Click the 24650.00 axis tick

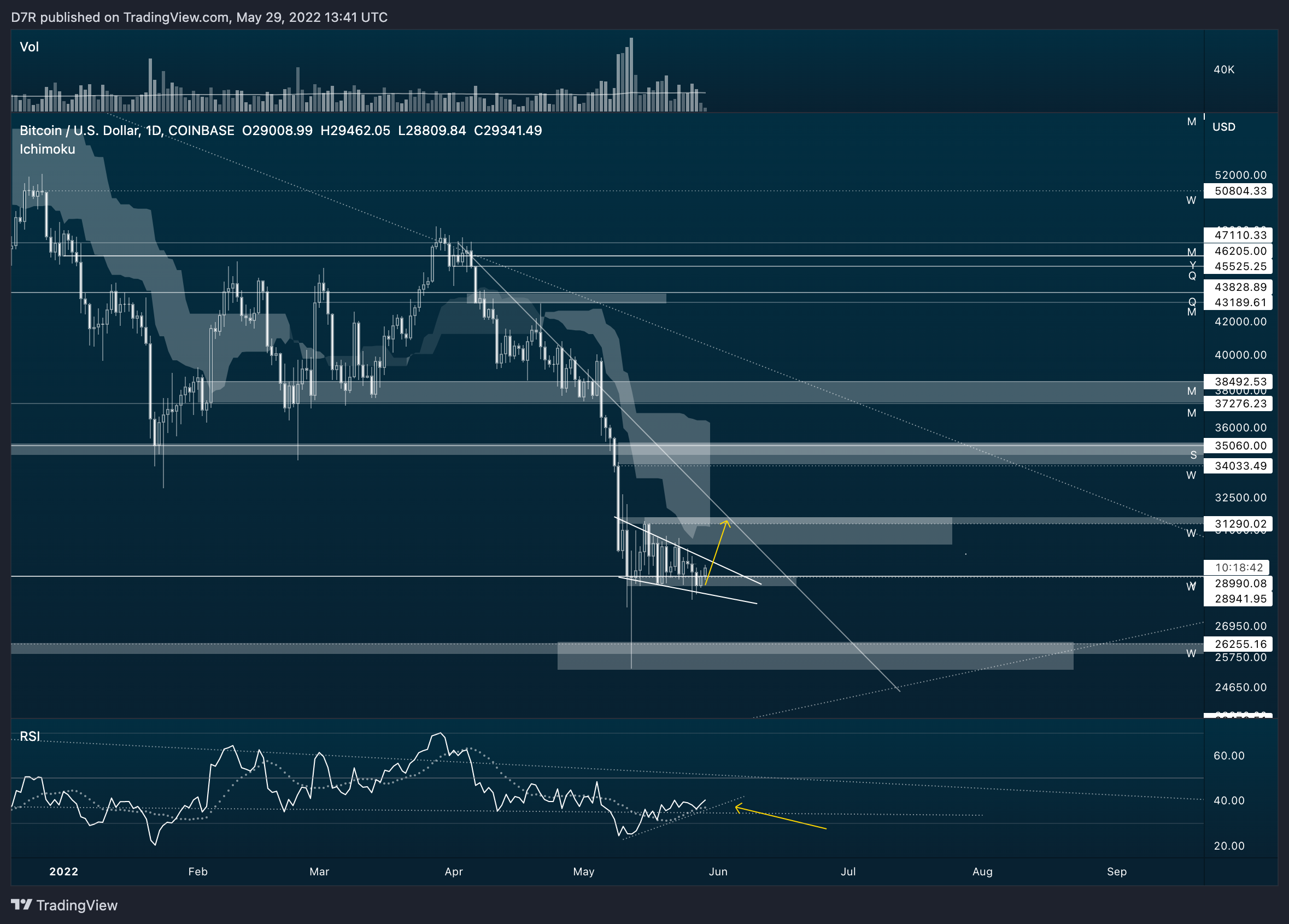[x=1241, y=687]
